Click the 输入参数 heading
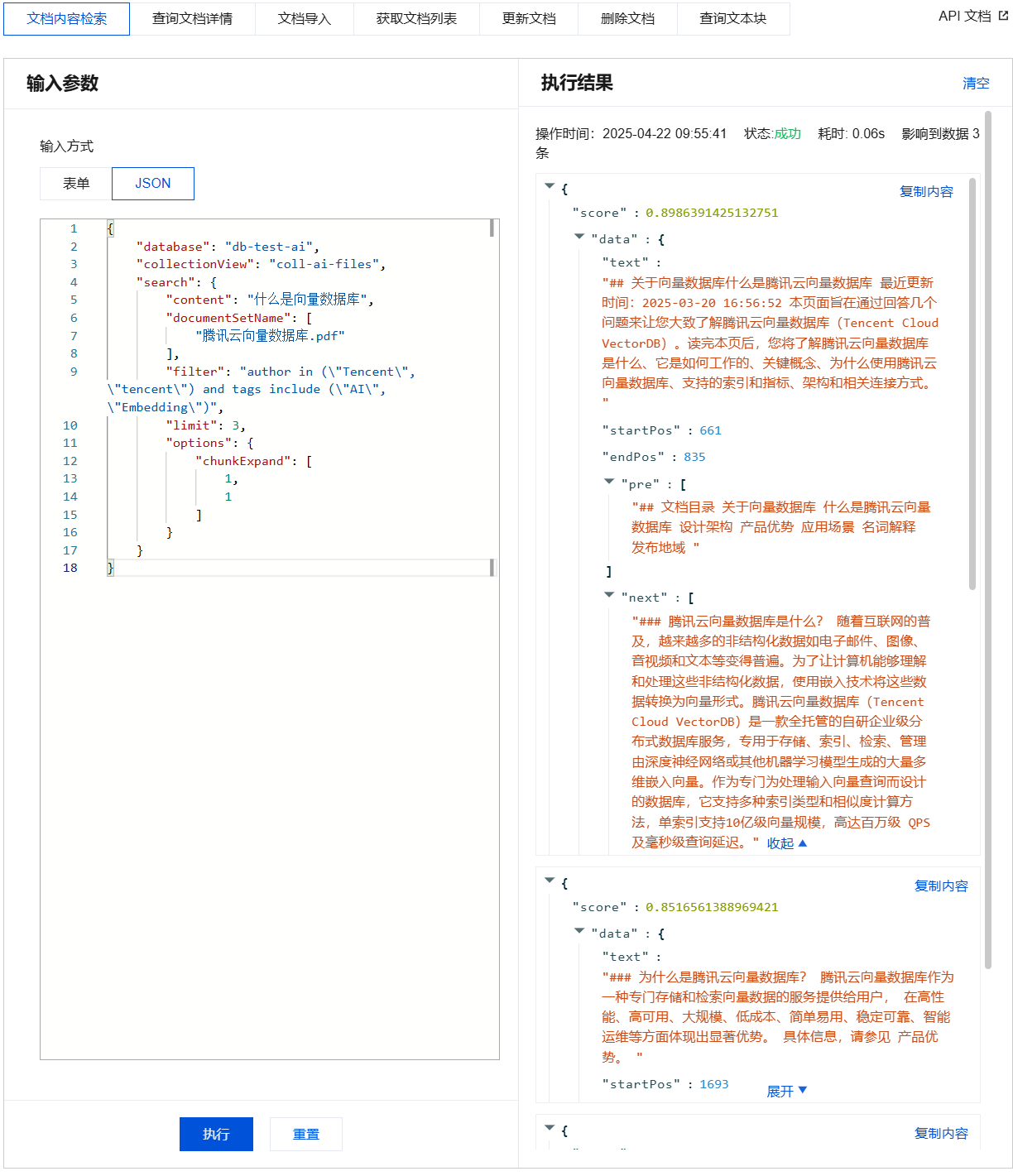 62,83
